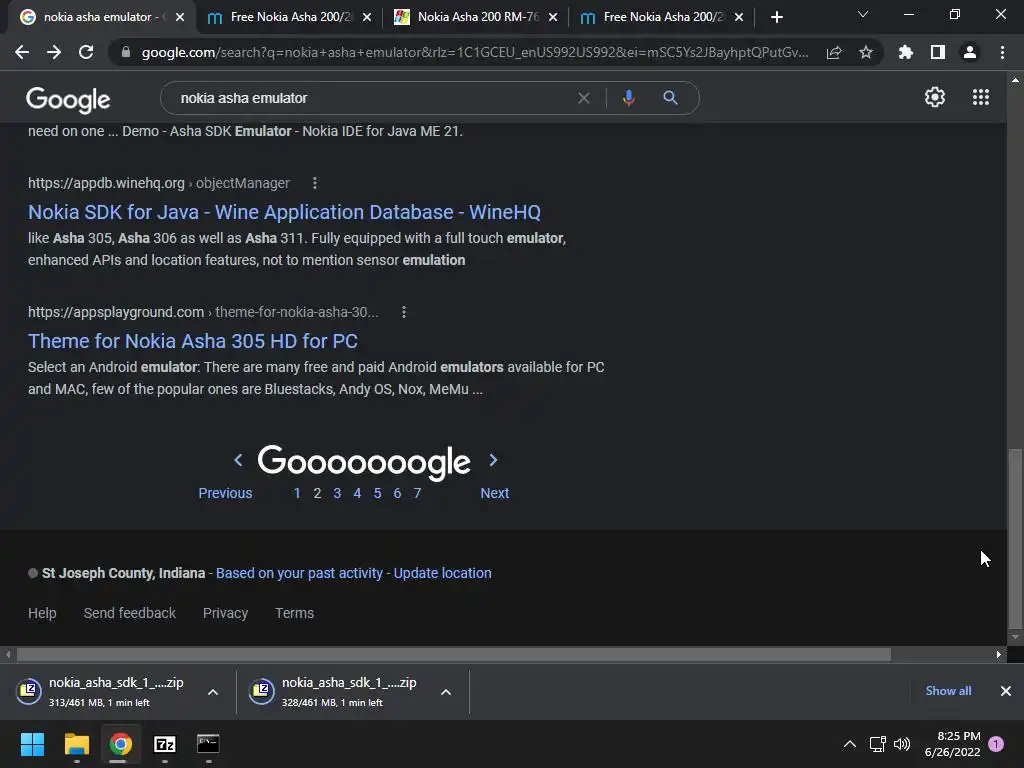Screen dimensions: 1024x768
Task: Share this page from address bar
Action: [x=834, y=52]
